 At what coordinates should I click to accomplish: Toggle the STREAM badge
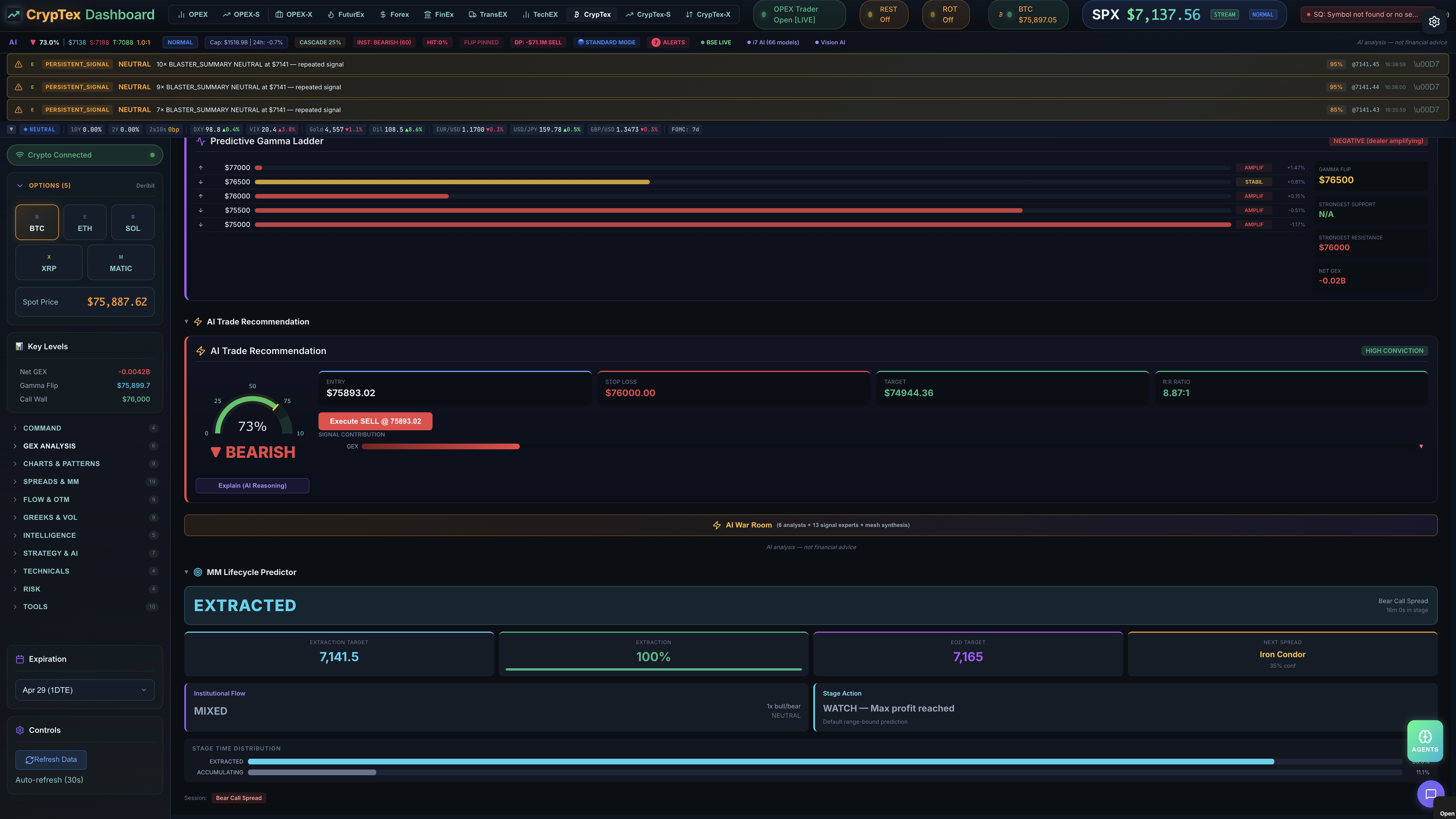[1224, 15]
